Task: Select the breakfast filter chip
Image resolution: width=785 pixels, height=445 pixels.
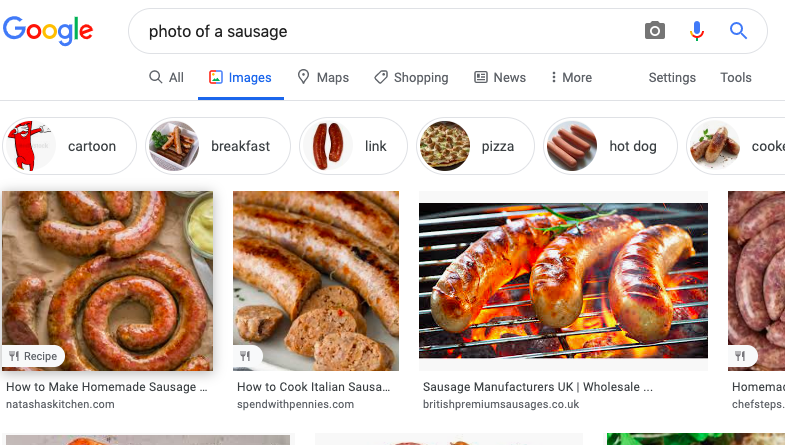Action: click(218, 146)
